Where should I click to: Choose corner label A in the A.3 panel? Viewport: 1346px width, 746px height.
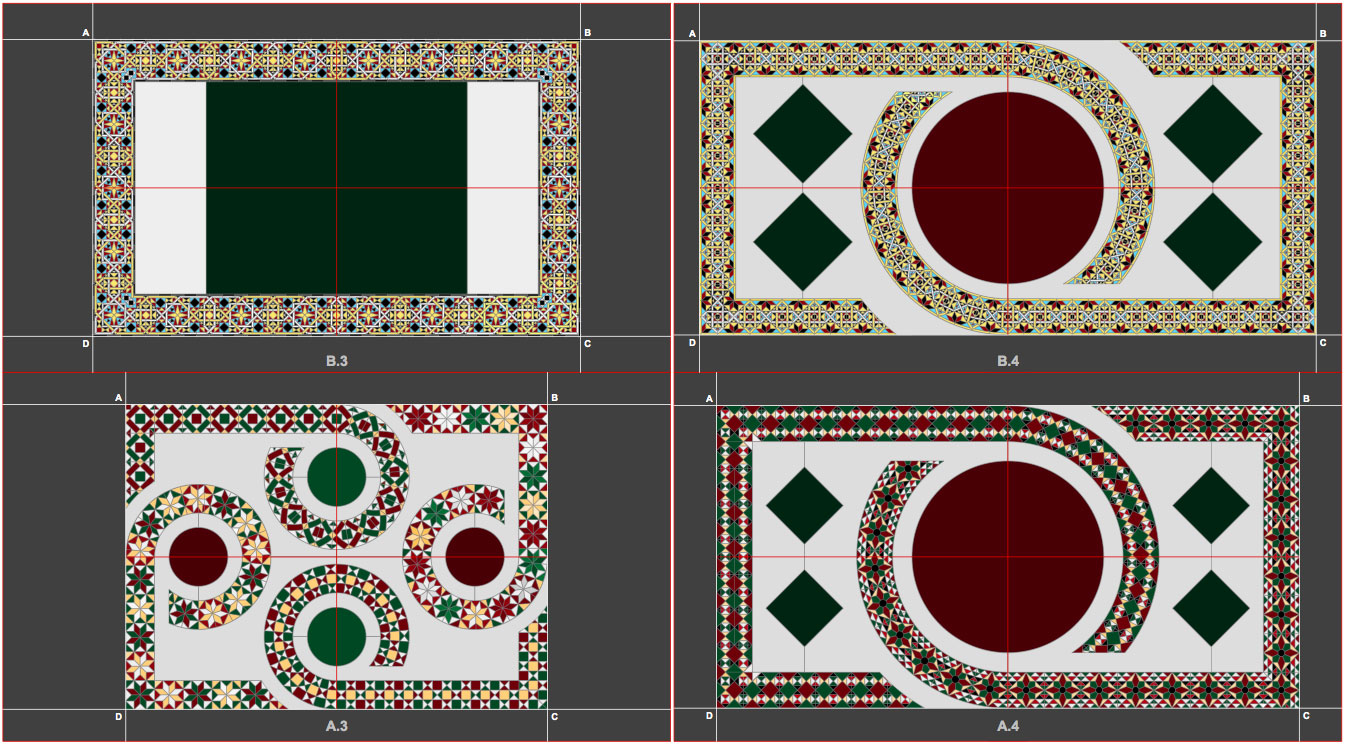coord(119,398)
